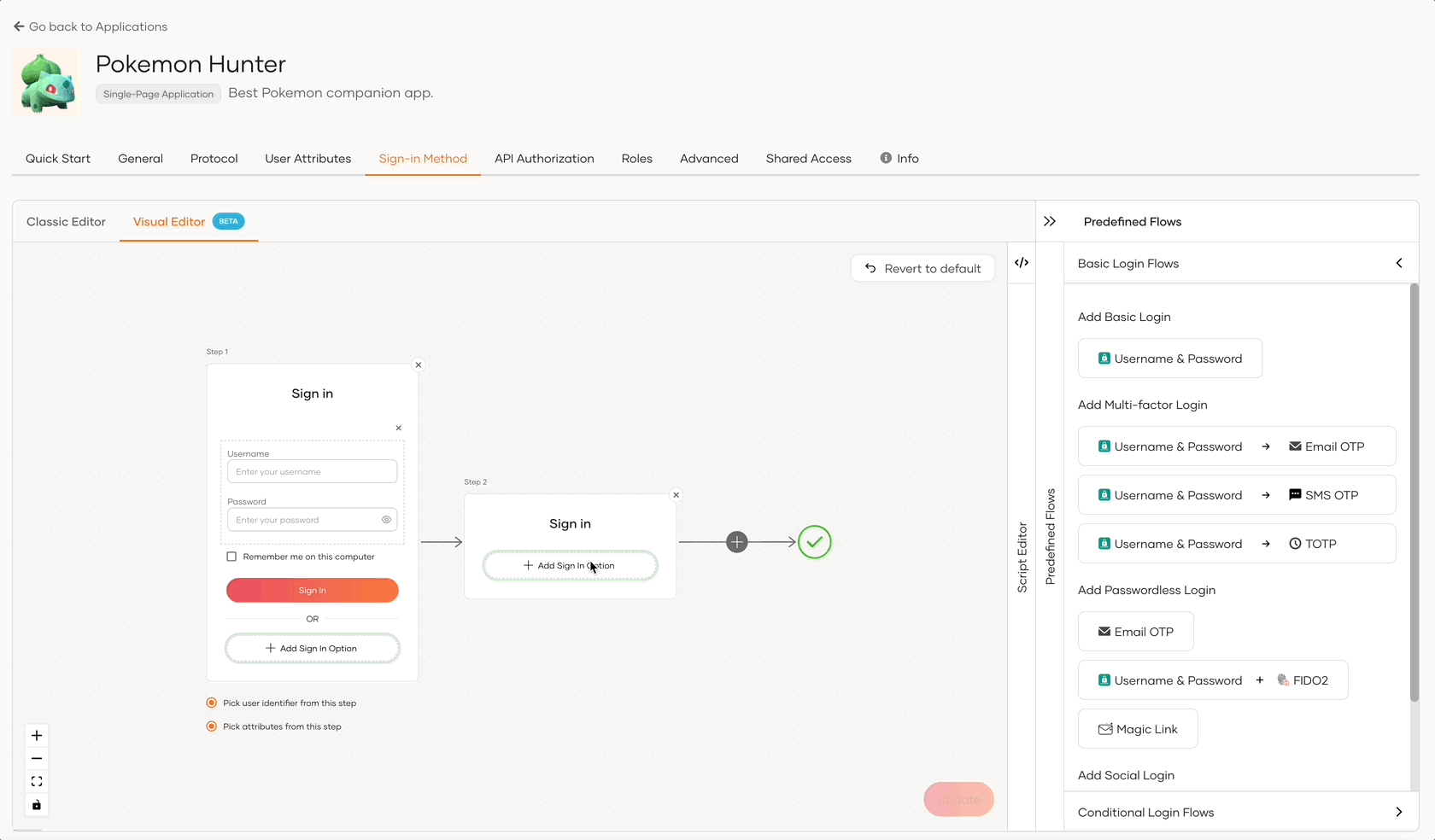Click the gradient Sign In button in Step 1
Image resolution: width=1435 pixels, height=840 pixels.
pos(313,590)
